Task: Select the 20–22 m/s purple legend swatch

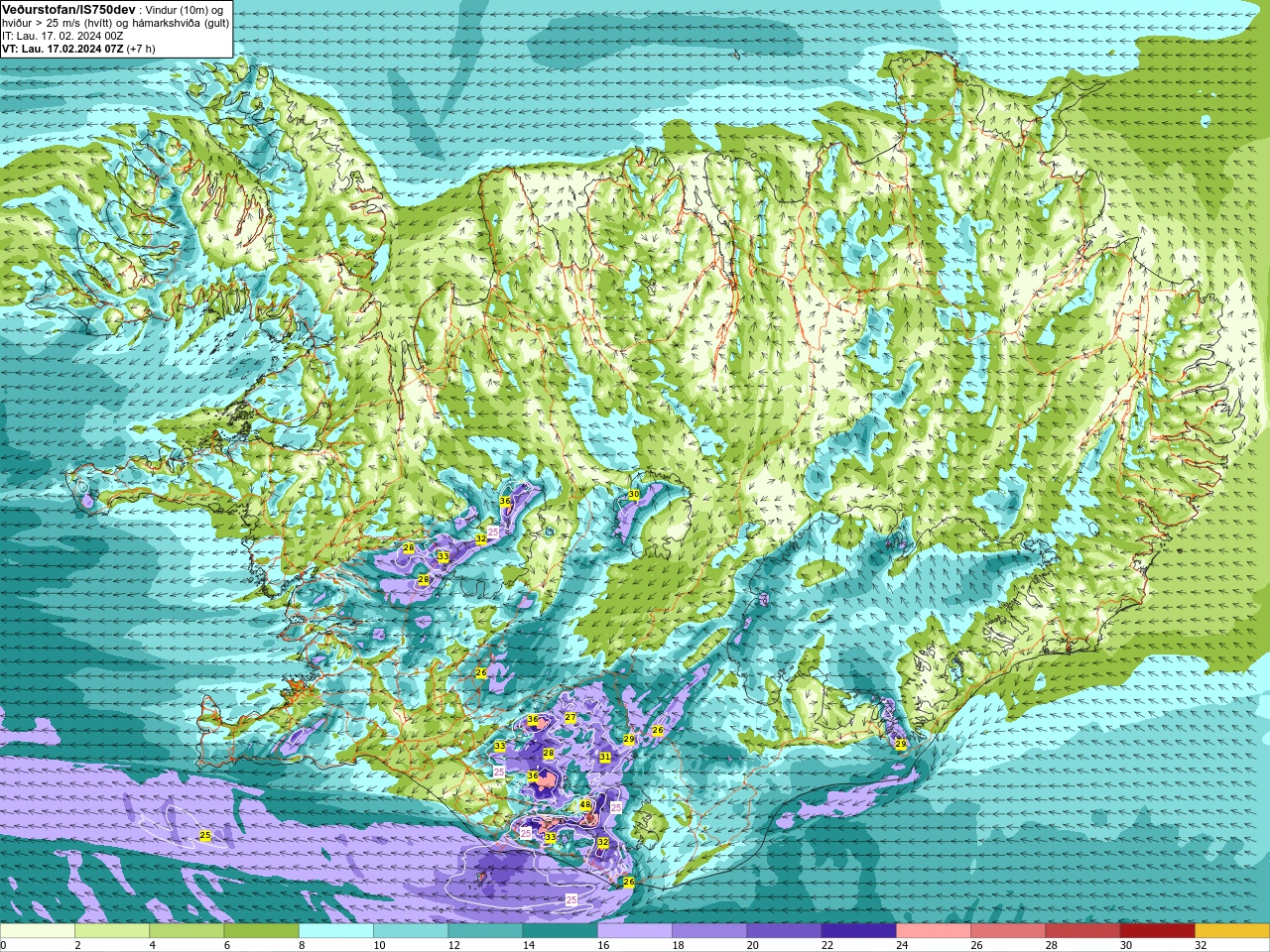Action: [x=784, y=931]
